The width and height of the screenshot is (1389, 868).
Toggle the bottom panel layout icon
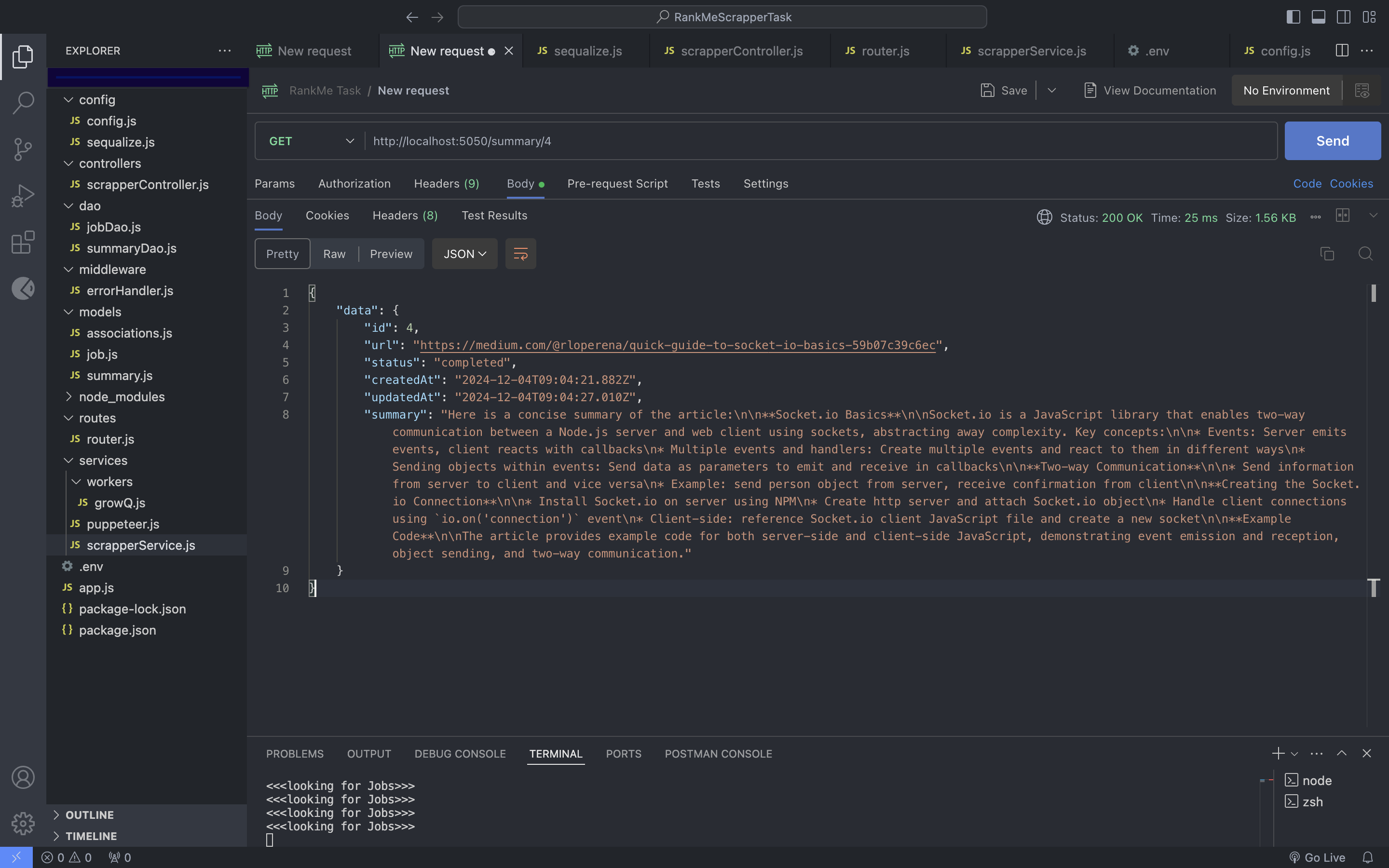coord(1319,17)
